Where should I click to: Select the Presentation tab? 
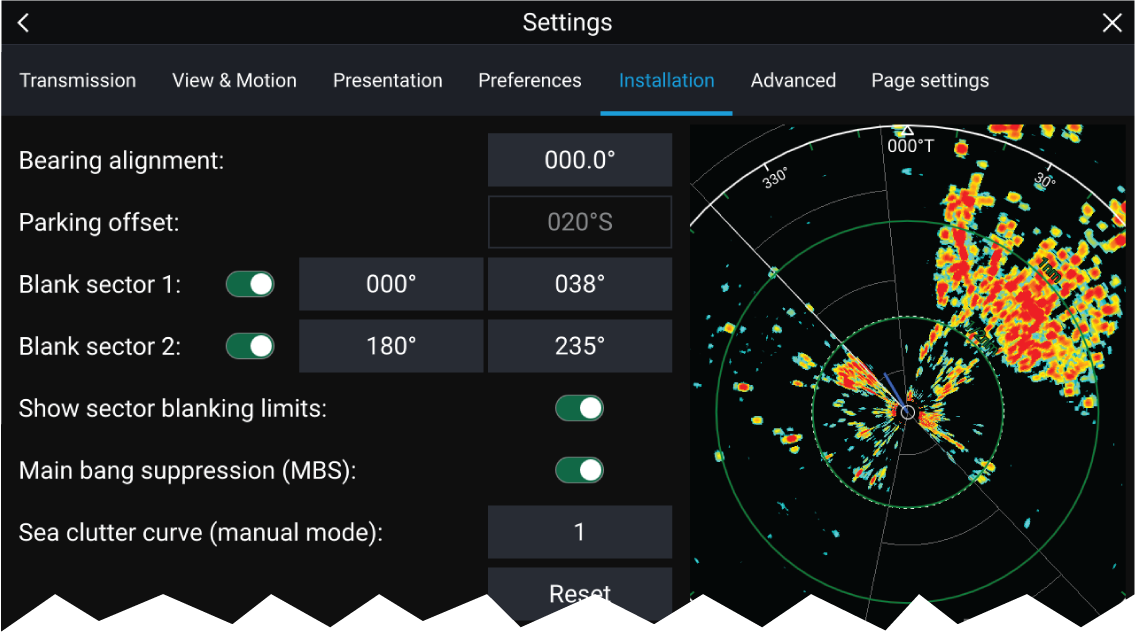pos(387,81)
